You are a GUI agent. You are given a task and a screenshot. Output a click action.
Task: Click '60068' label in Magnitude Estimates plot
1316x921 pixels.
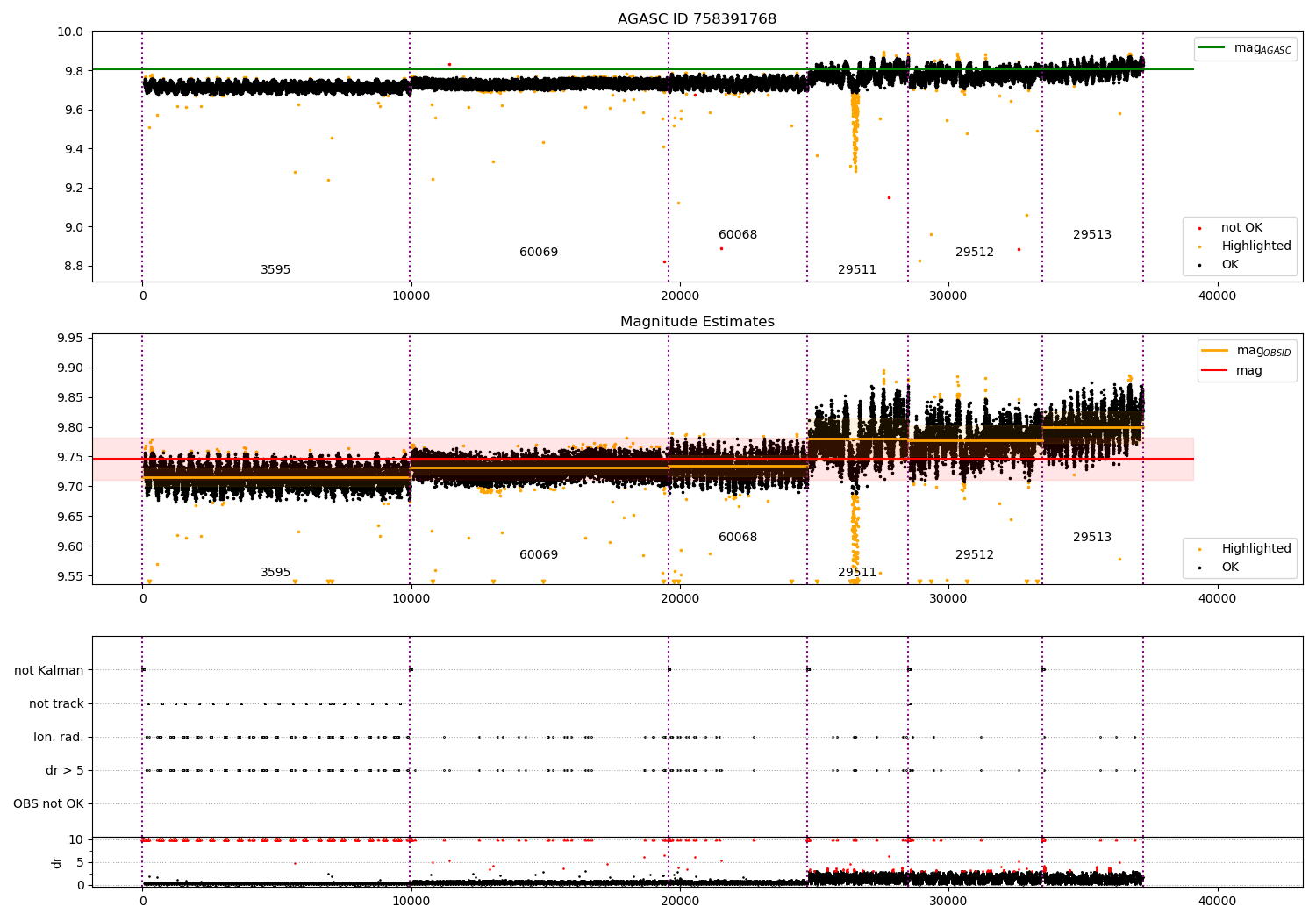738,537
